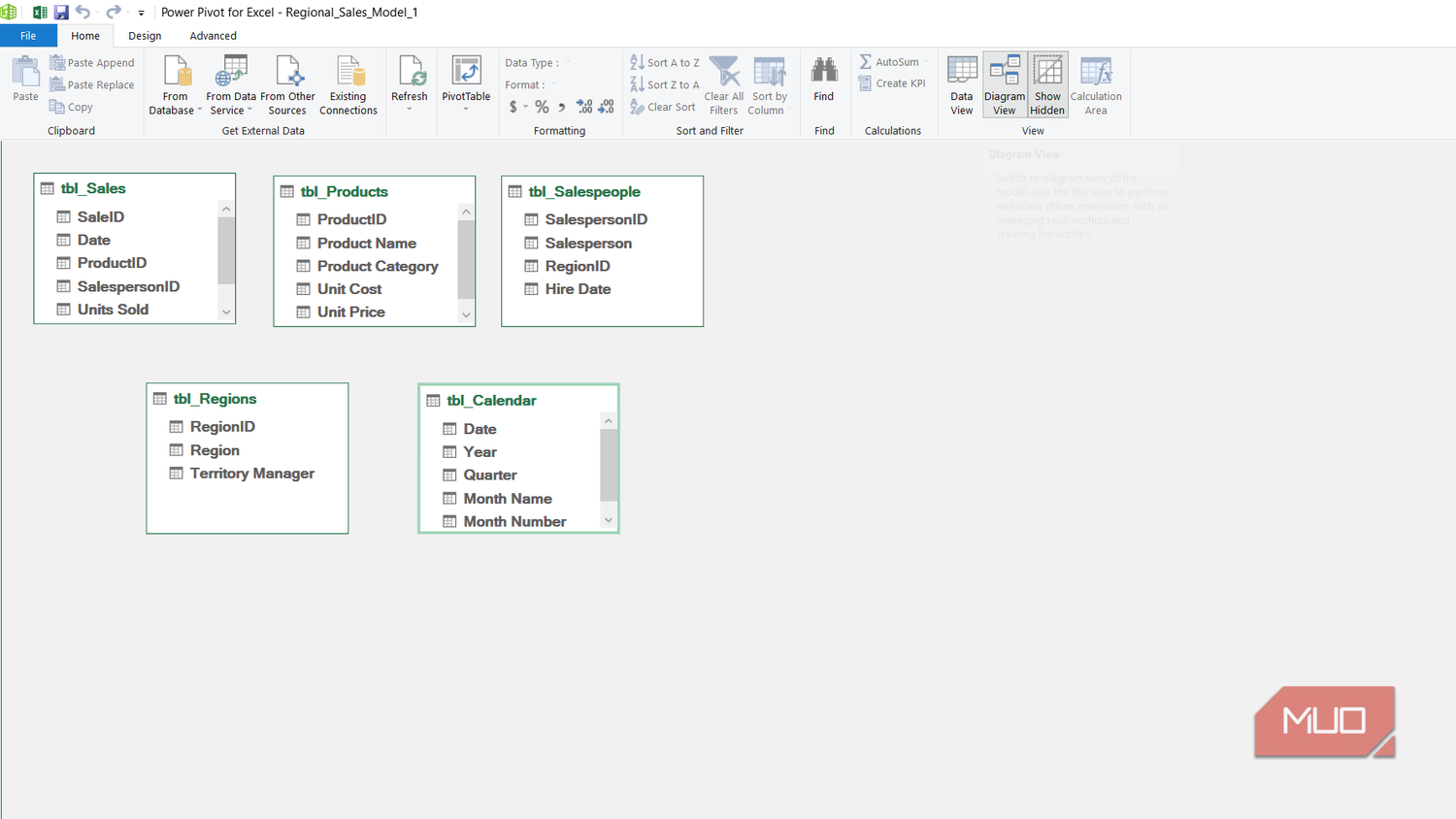Sort Z to A
The image size is (1456, 819).
click(665, 85)
